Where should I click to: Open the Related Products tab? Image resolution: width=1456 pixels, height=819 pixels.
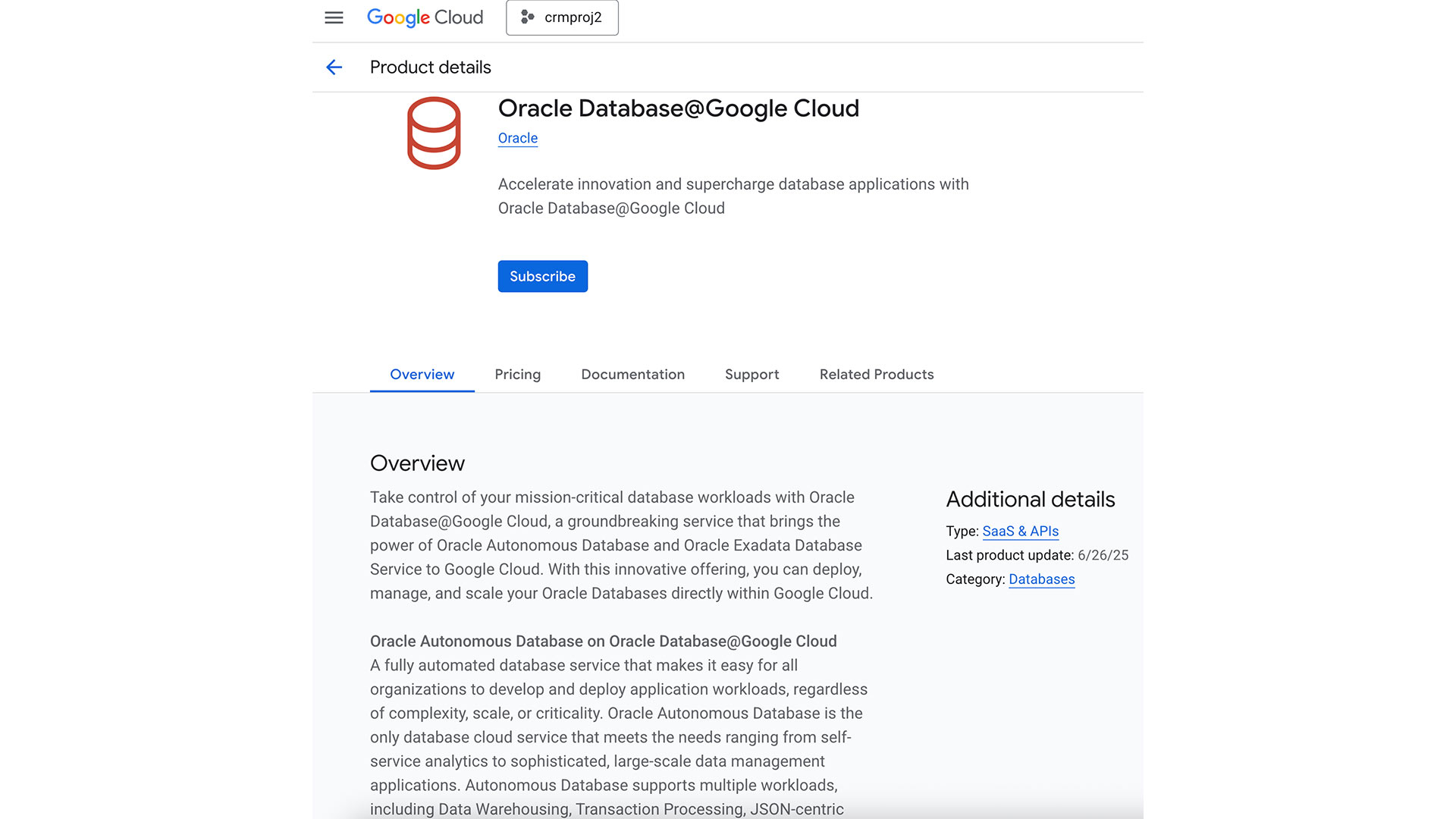pos(876,374)
